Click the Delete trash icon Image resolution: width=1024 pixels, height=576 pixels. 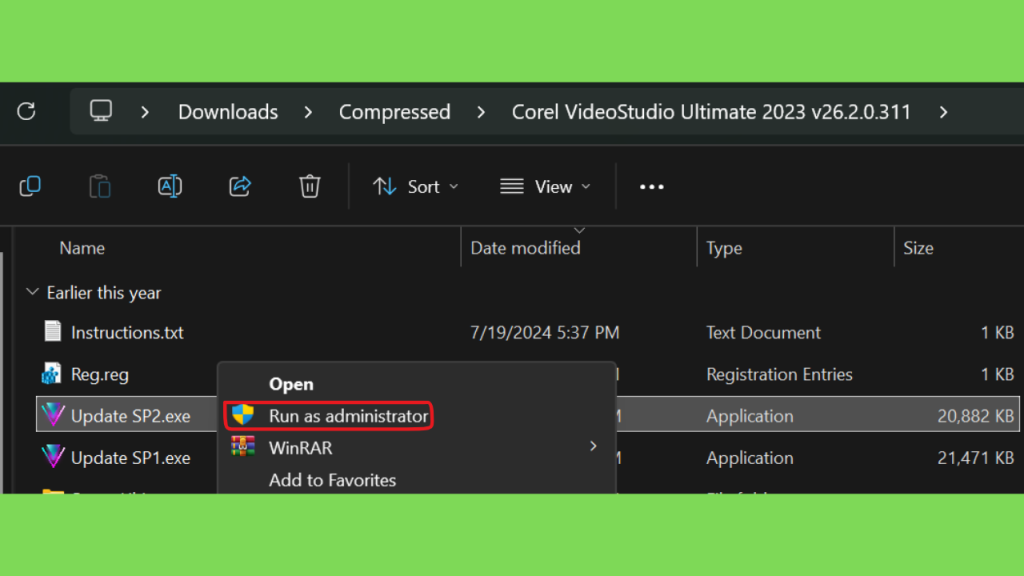click(310, 186)
